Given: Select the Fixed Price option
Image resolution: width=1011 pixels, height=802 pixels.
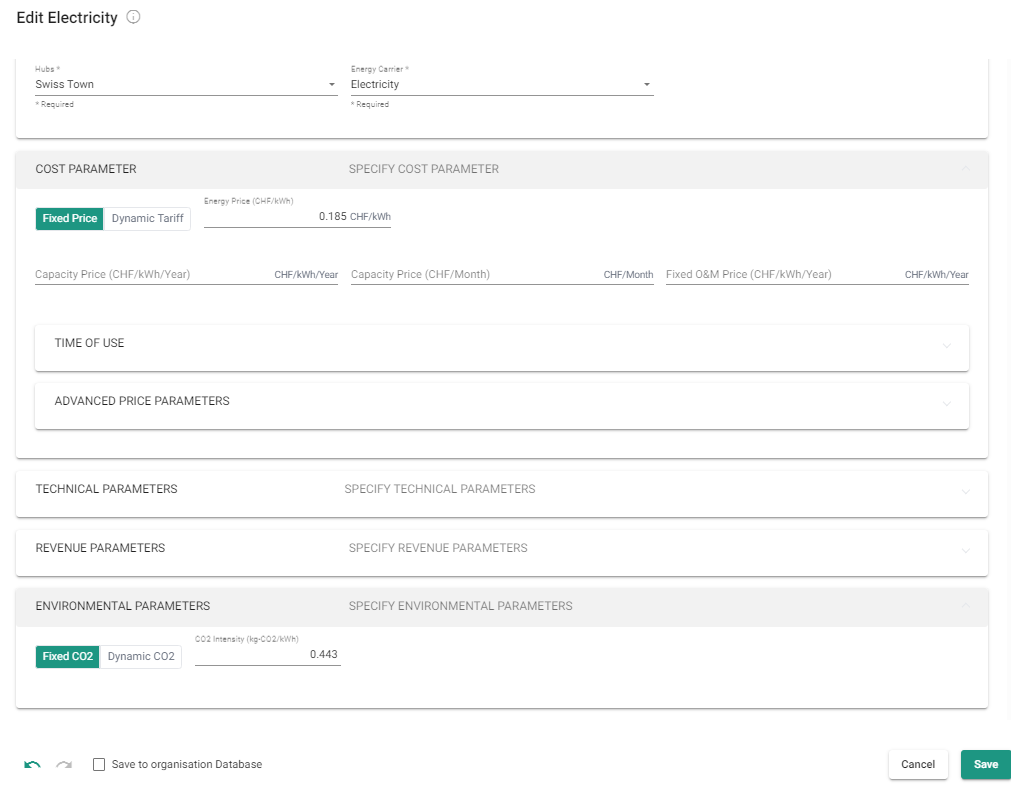Looking at the screenshot, I should coord(70,218).
